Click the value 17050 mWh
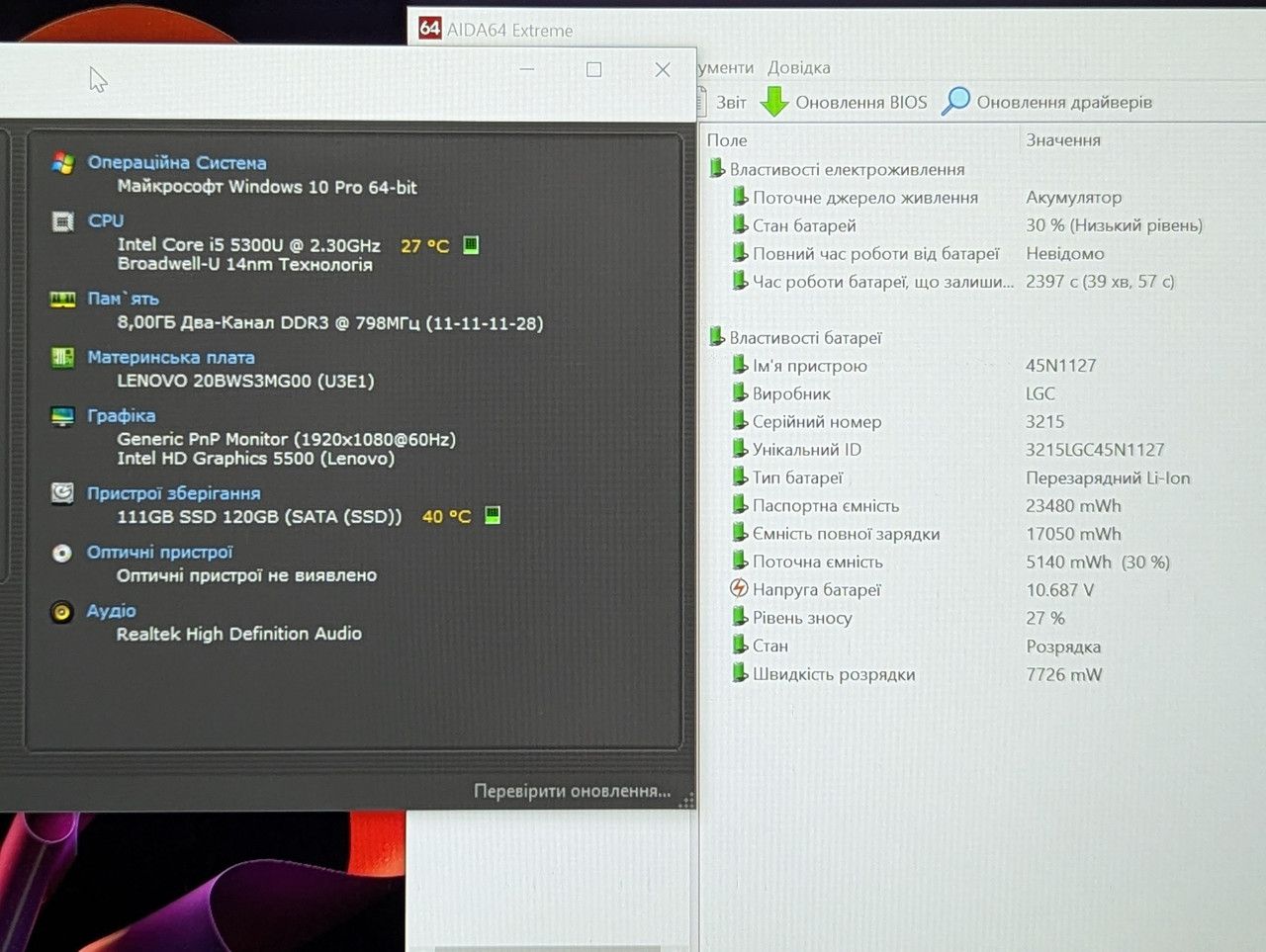 1073,534
